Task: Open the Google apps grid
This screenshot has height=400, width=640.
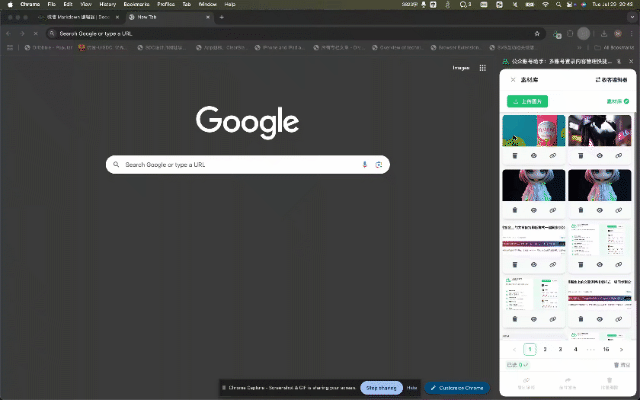Action: (482, 68)
